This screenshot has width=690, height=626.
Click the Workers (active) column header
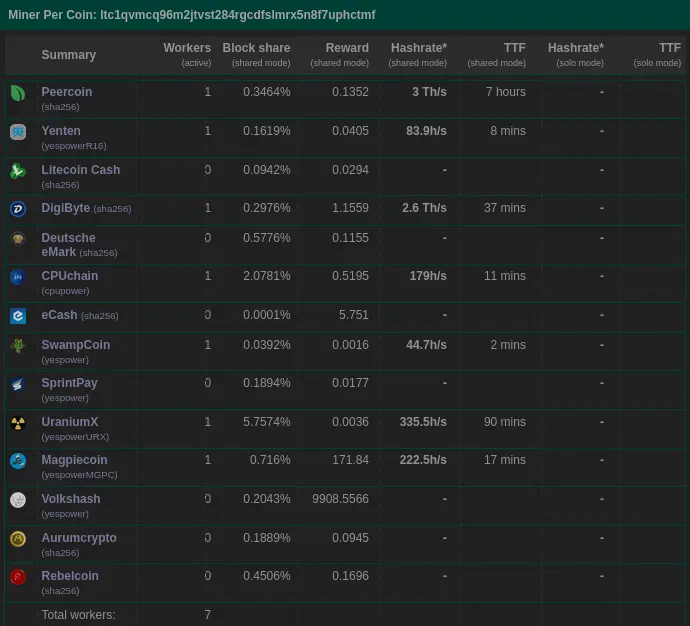[187, 55]
